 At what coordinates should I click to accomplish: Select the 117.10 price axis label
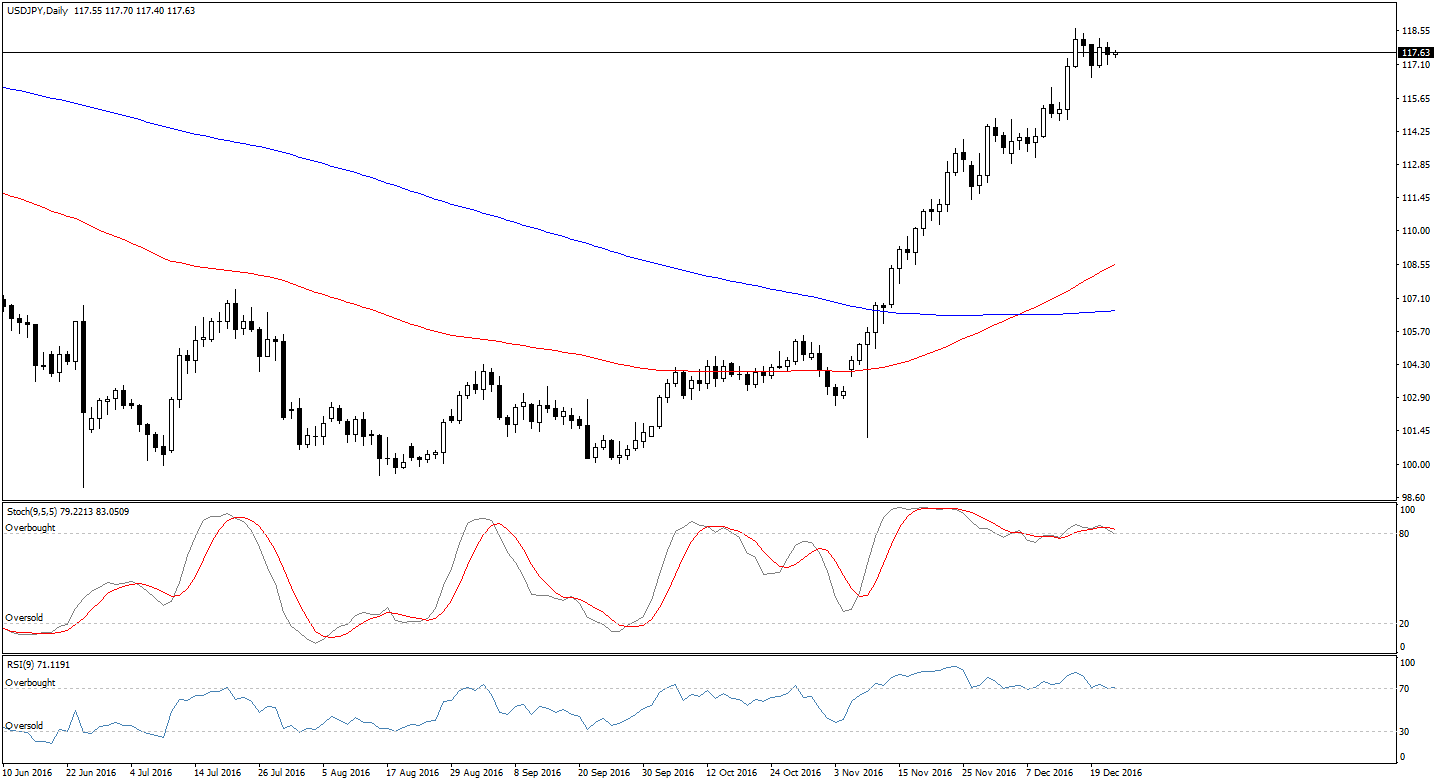1414,65
